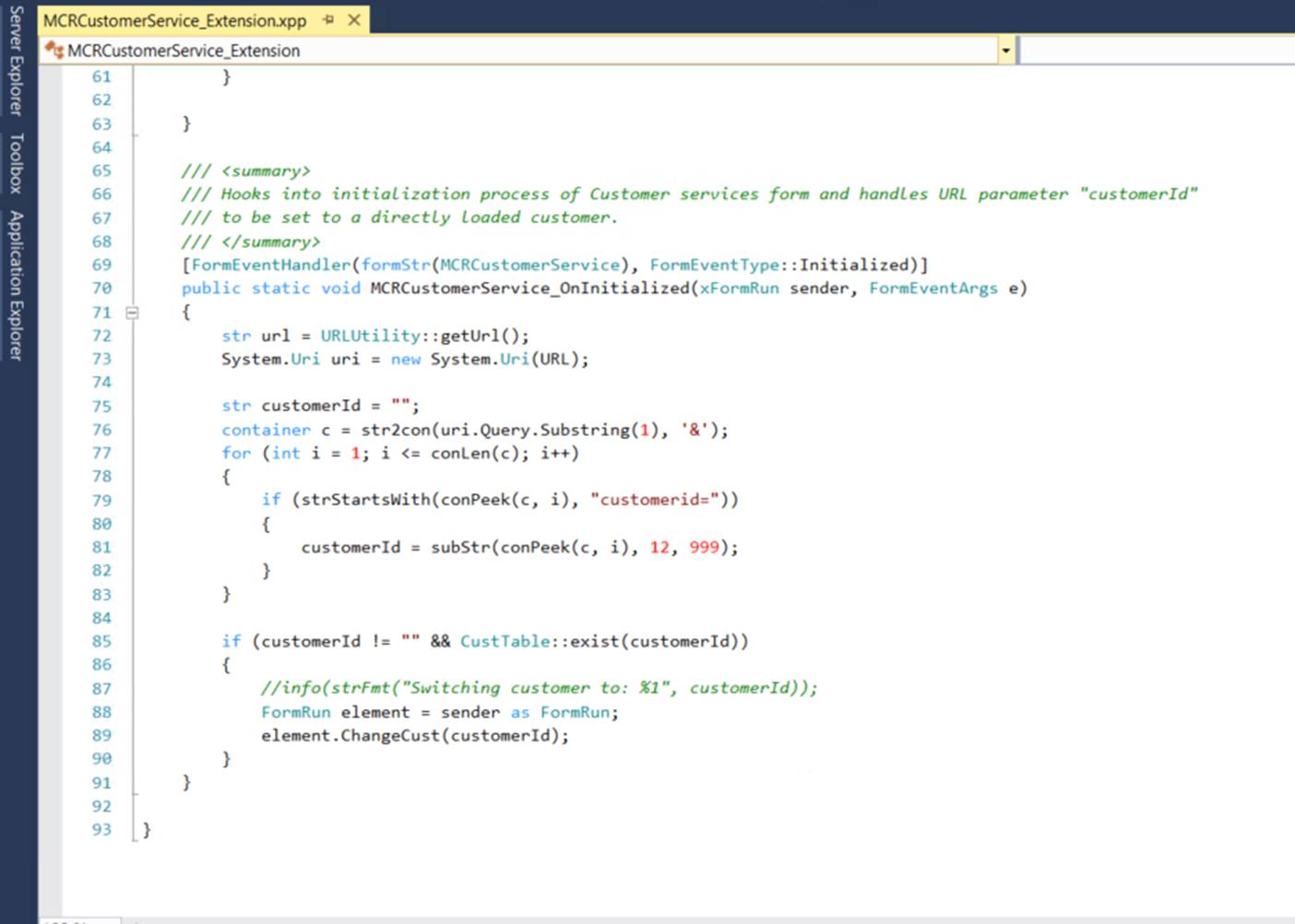
Task: Click line number 69 in gutter
Action: click(101, 265)
